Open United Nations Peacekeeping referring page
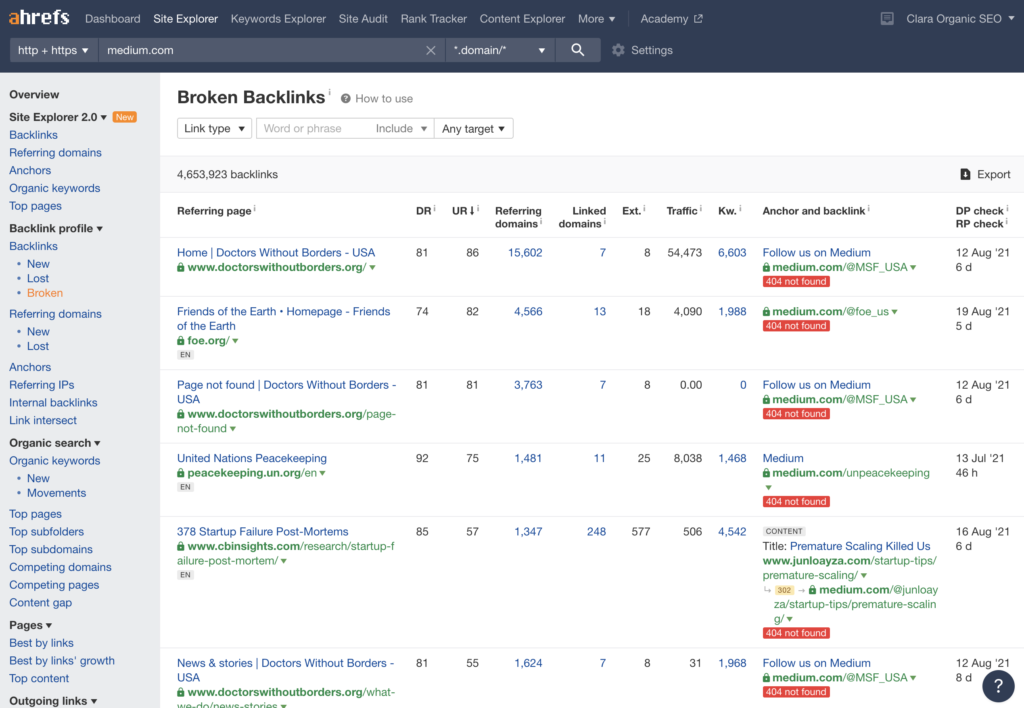 pos(252,459)
